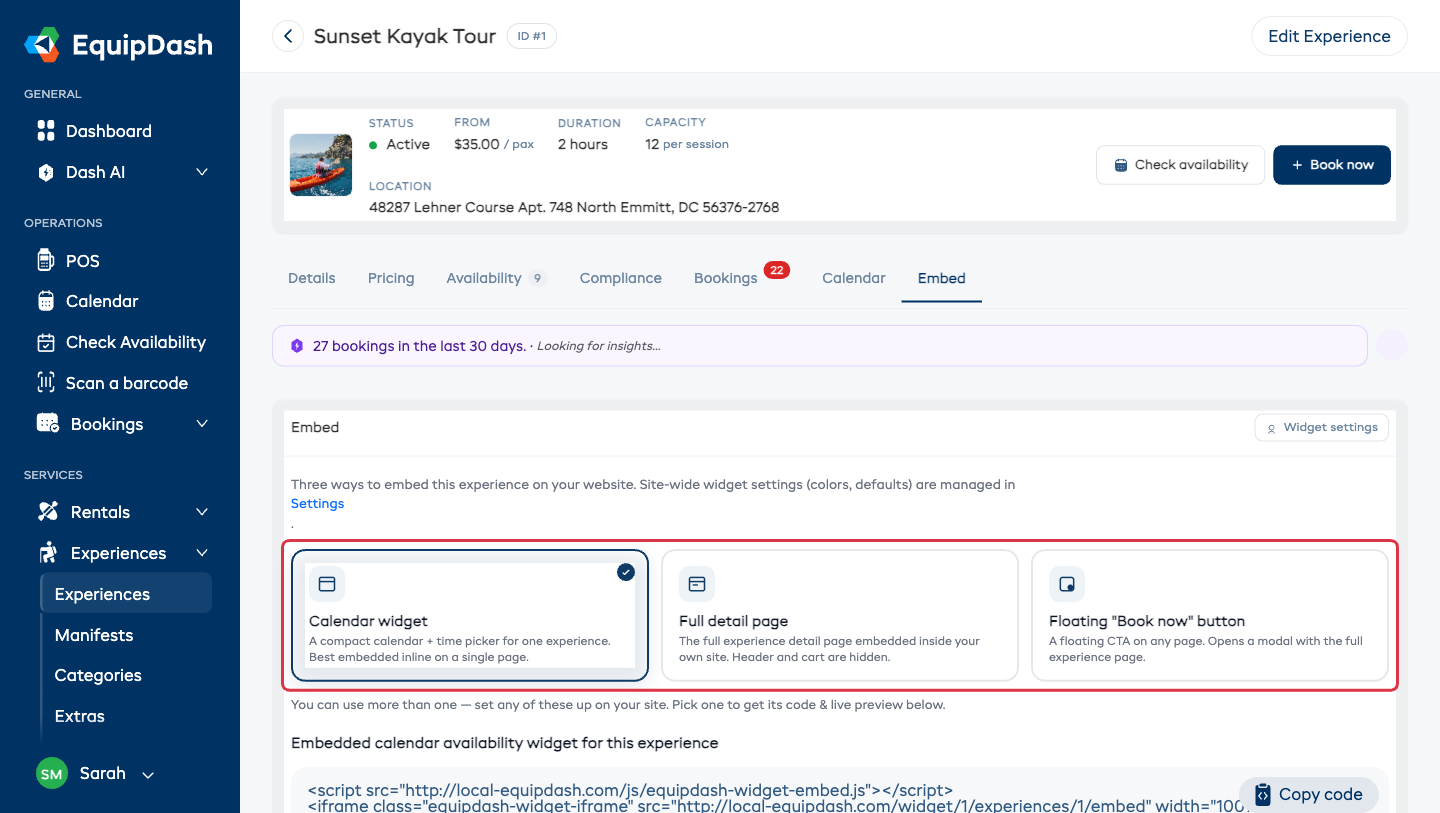Click the kayak tour thumbnail

[321, 165]
